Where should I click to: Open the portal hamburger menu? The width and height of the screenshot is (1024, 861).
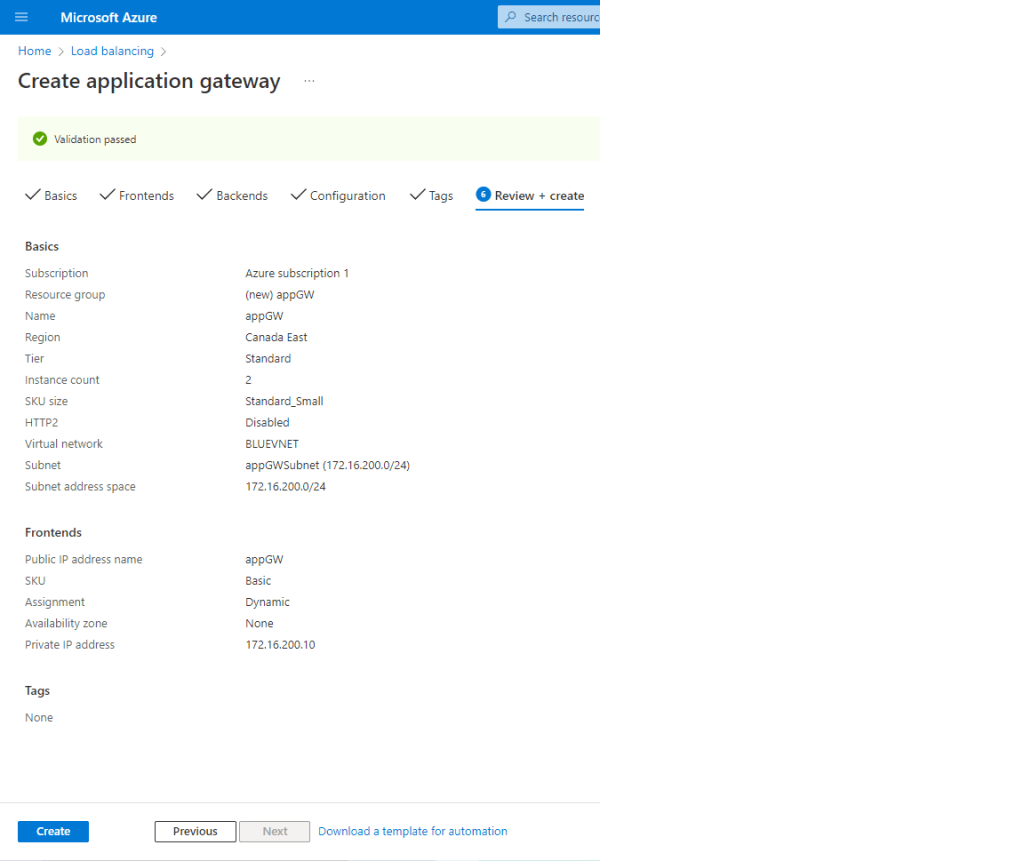pos(21,17)
